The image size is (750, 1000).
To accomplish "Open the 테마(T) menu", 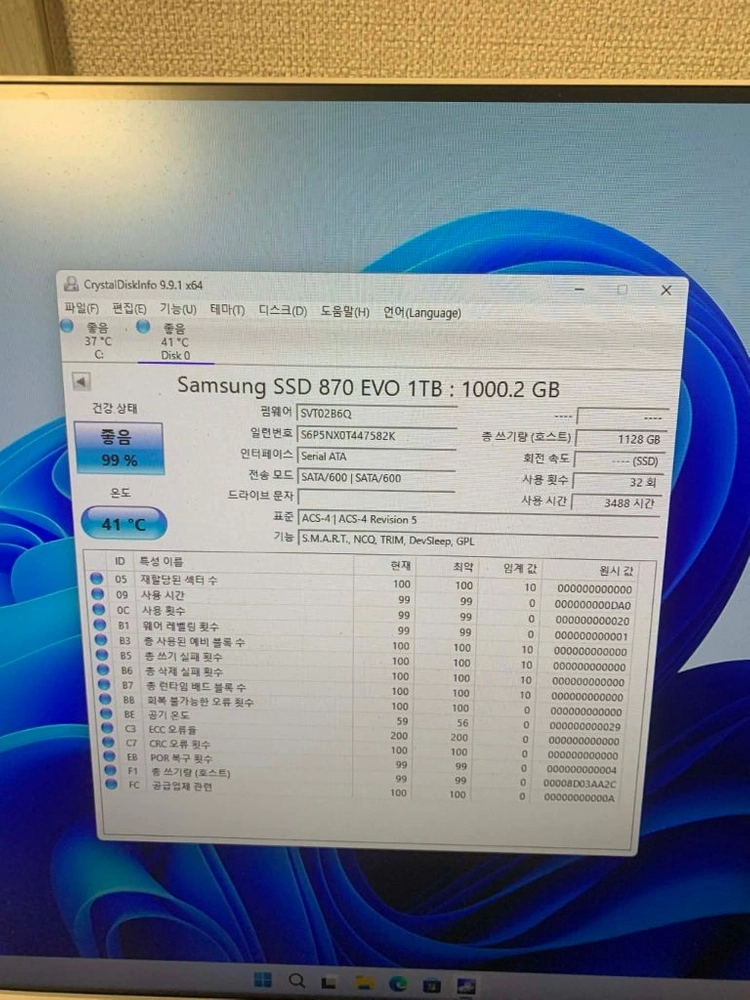I will coord(228,310).
